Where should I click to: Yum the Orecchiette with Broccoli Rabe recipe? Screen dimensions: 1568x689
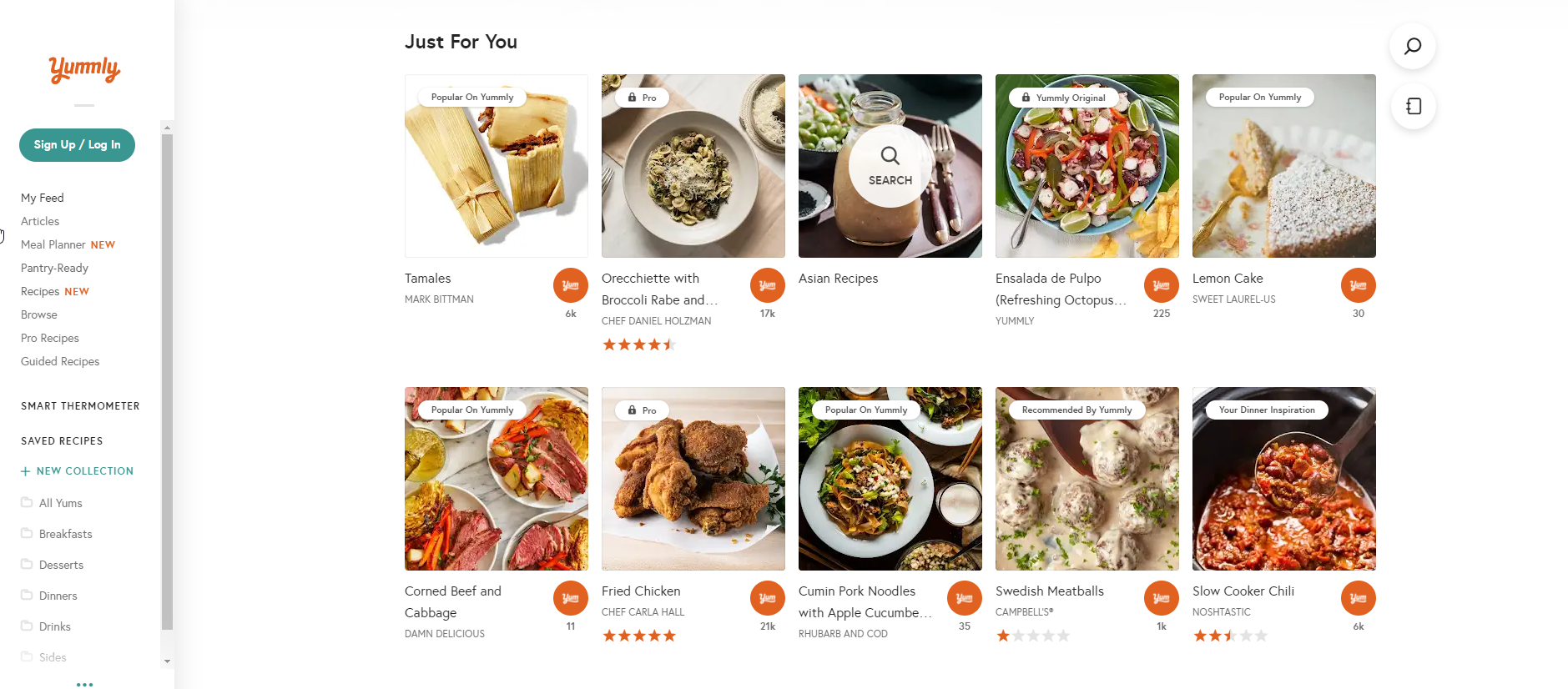pyautogui.click(x=767, y=285)
